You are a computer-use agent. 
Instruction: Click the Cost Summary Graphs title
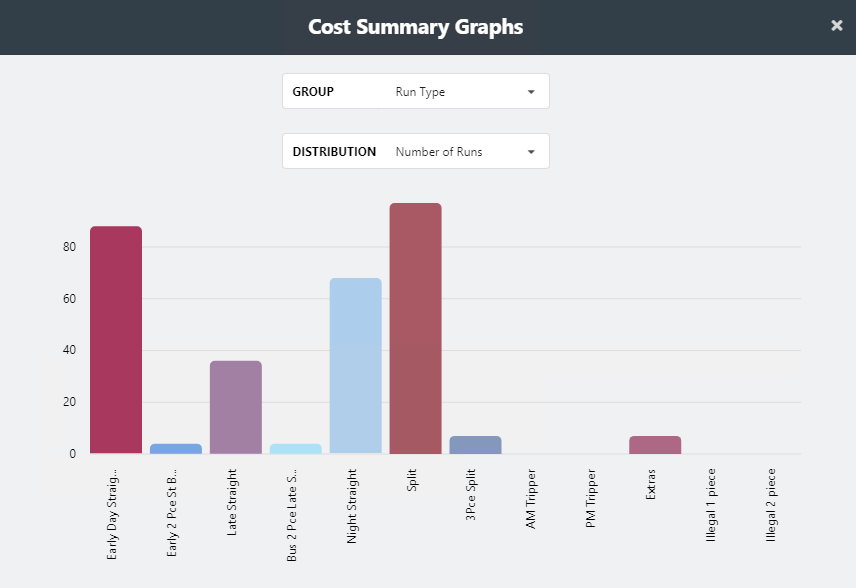[415, 27]
